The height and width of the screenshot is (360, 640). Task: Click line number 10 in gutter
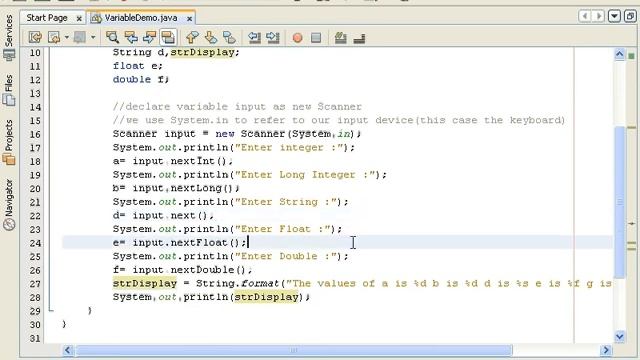tap(35, 53)
